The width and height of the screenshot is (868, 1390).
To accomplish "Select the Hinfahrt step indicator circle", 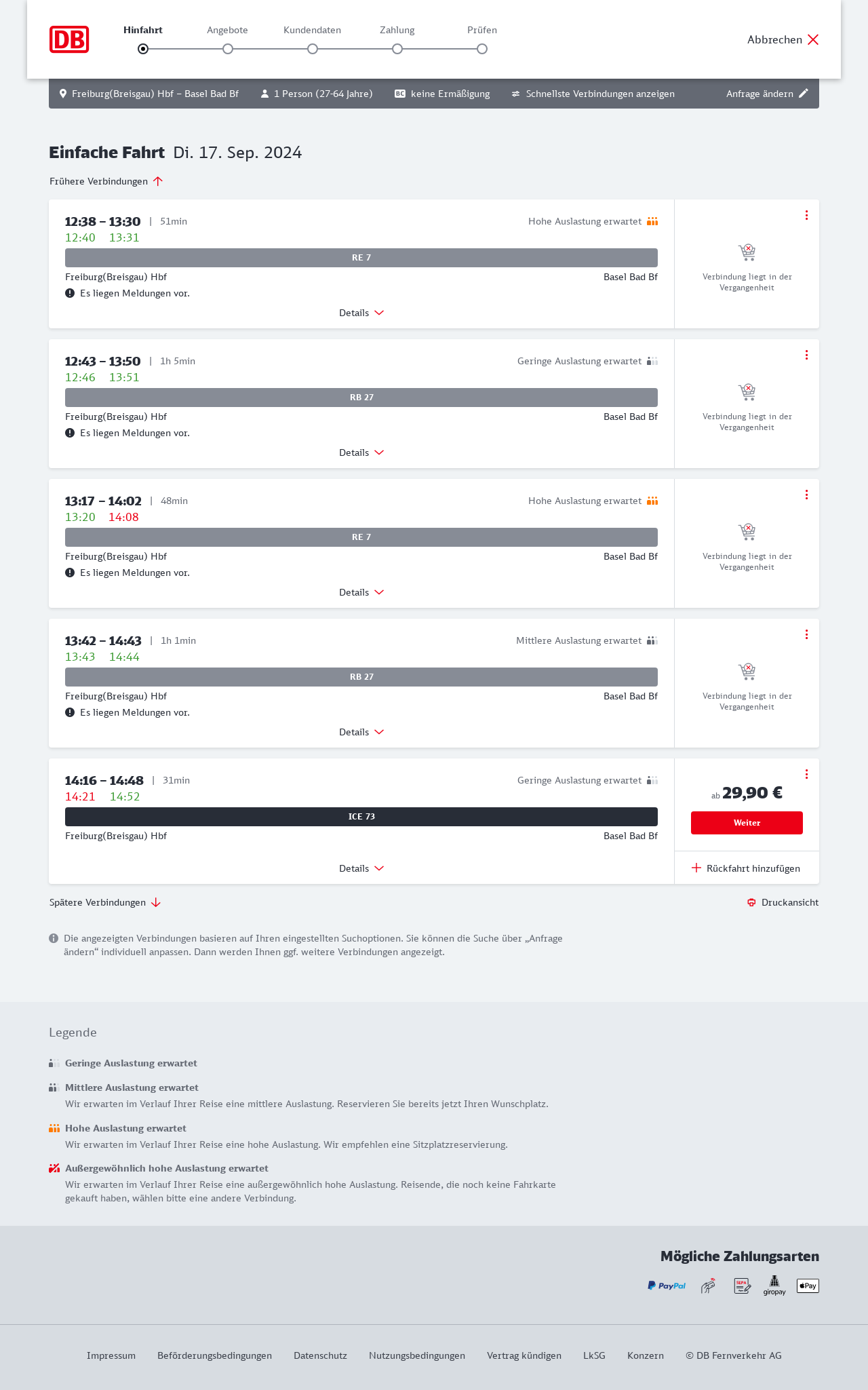I will click(x=143, y=49).
